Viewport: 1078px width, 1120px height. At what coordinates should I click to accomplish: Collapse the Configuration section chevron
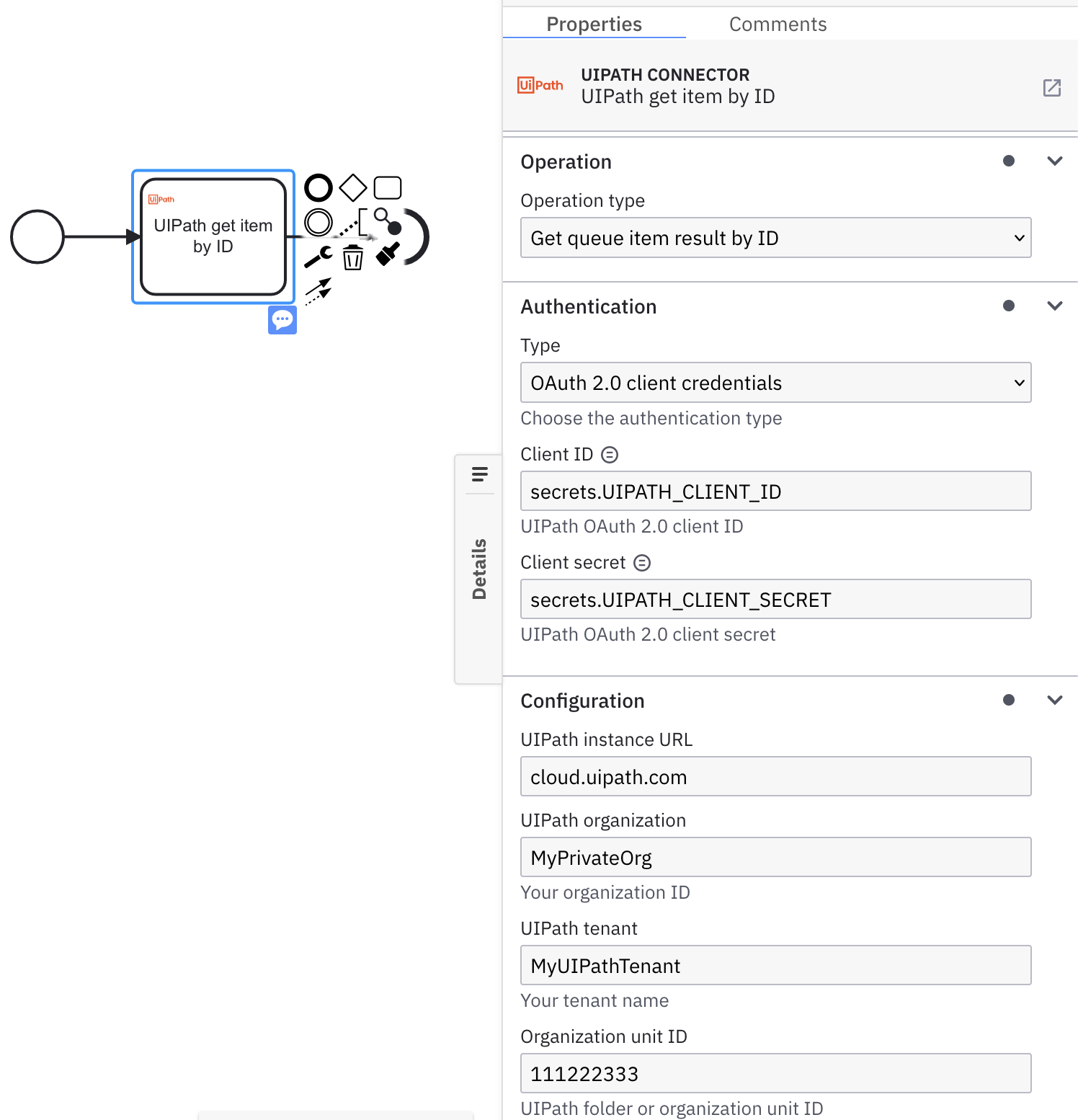(1055, 700)
